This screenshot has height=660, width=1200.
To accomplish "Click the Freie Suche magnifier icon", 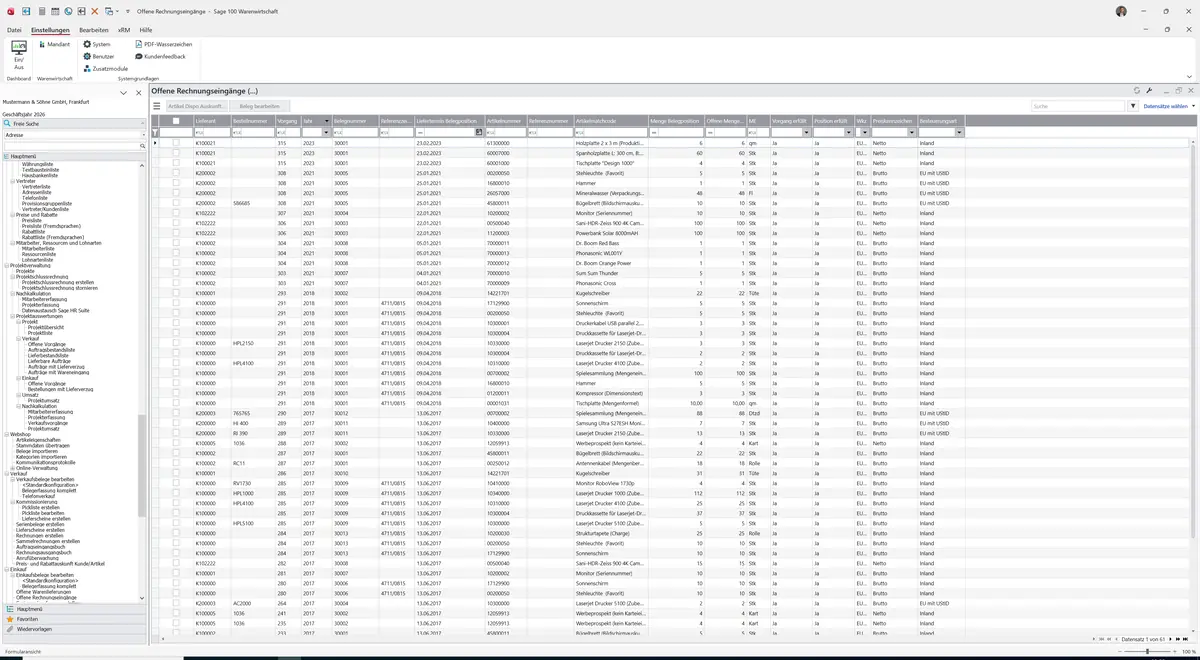I will click(x=7, y=123).
